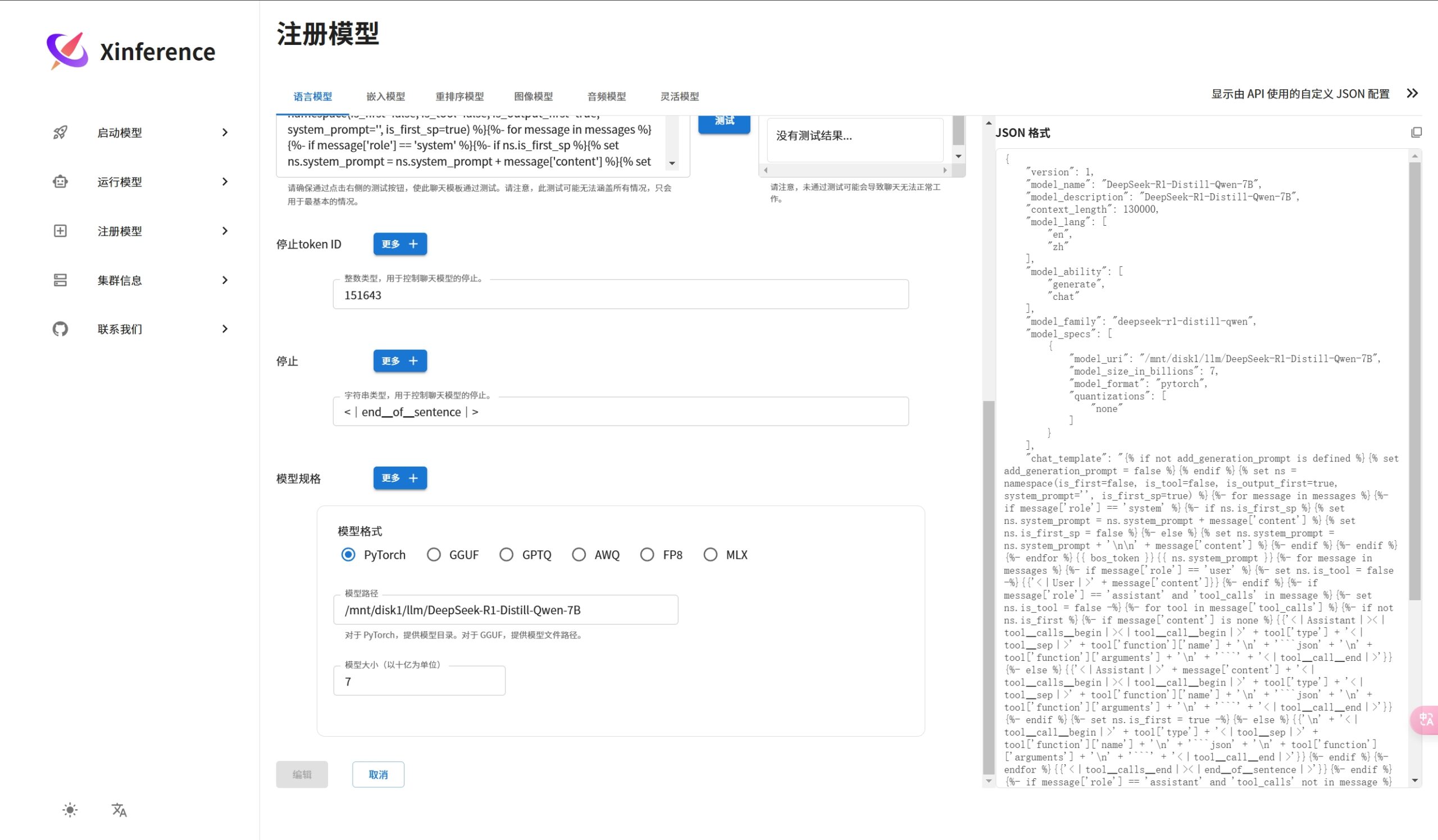Click the plus-box icon beside 注册模型
This screenshot has height=840, width=1438.
pos(60,230)
